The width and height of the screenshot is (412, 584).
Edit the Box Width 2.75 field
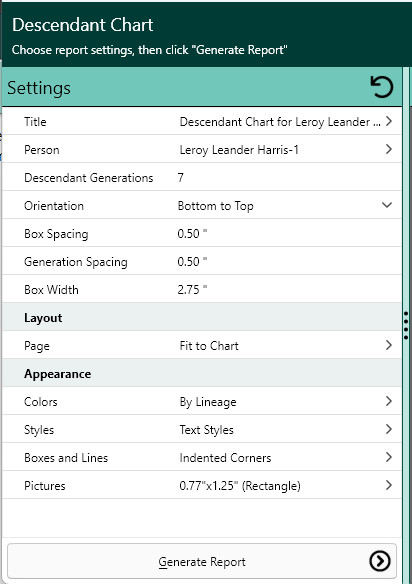click(x=192, y=290)
